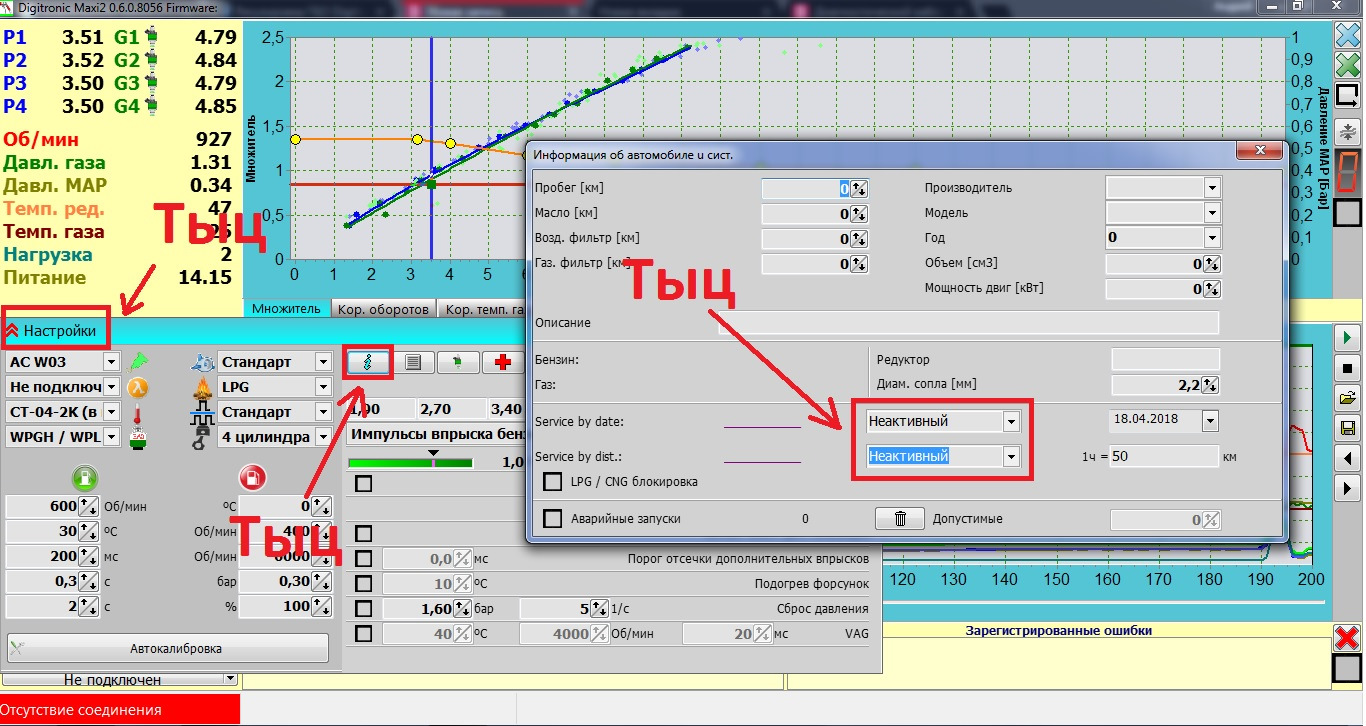Click the red cross toolbar button

tap(502, 362)
